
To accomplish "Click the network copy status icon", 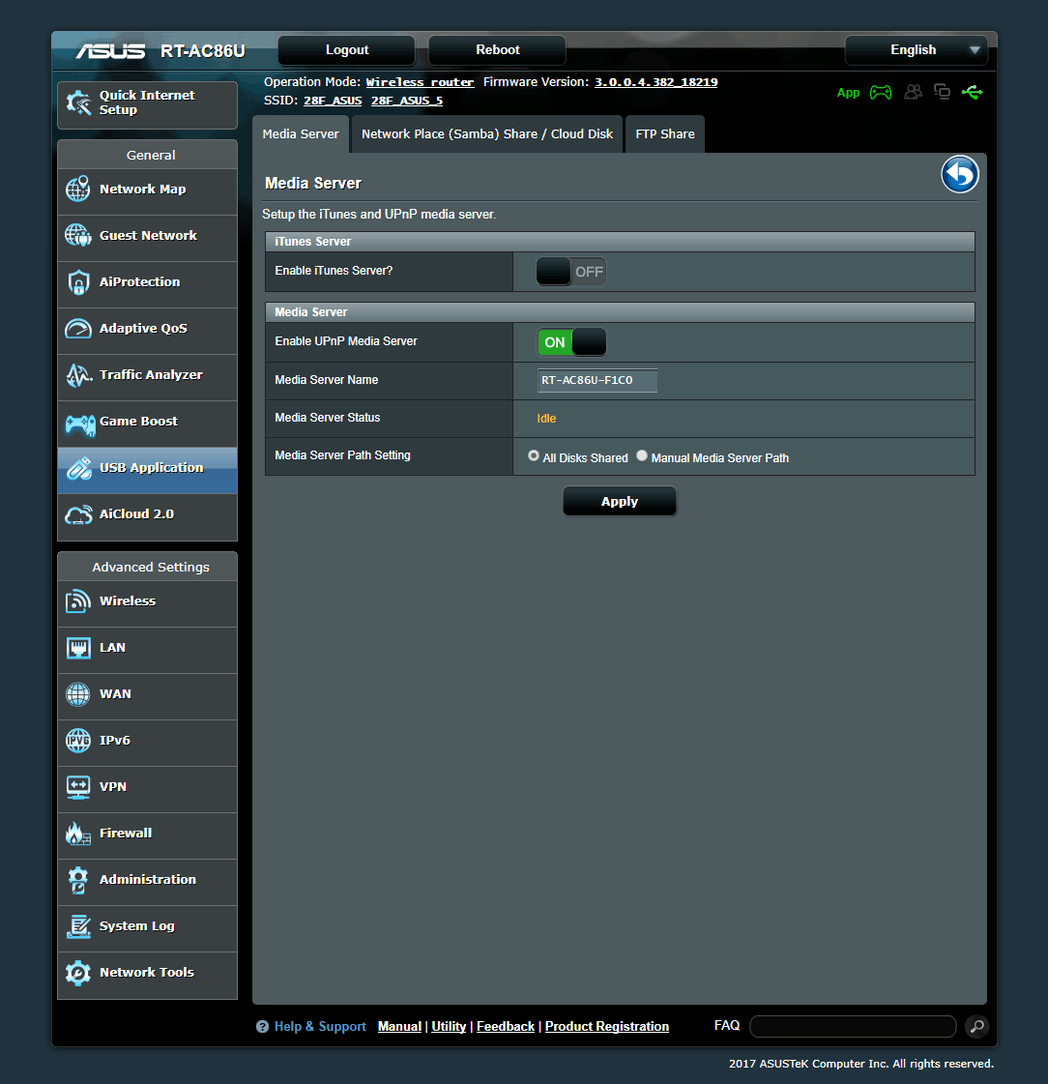I will (x=942, y=91).
